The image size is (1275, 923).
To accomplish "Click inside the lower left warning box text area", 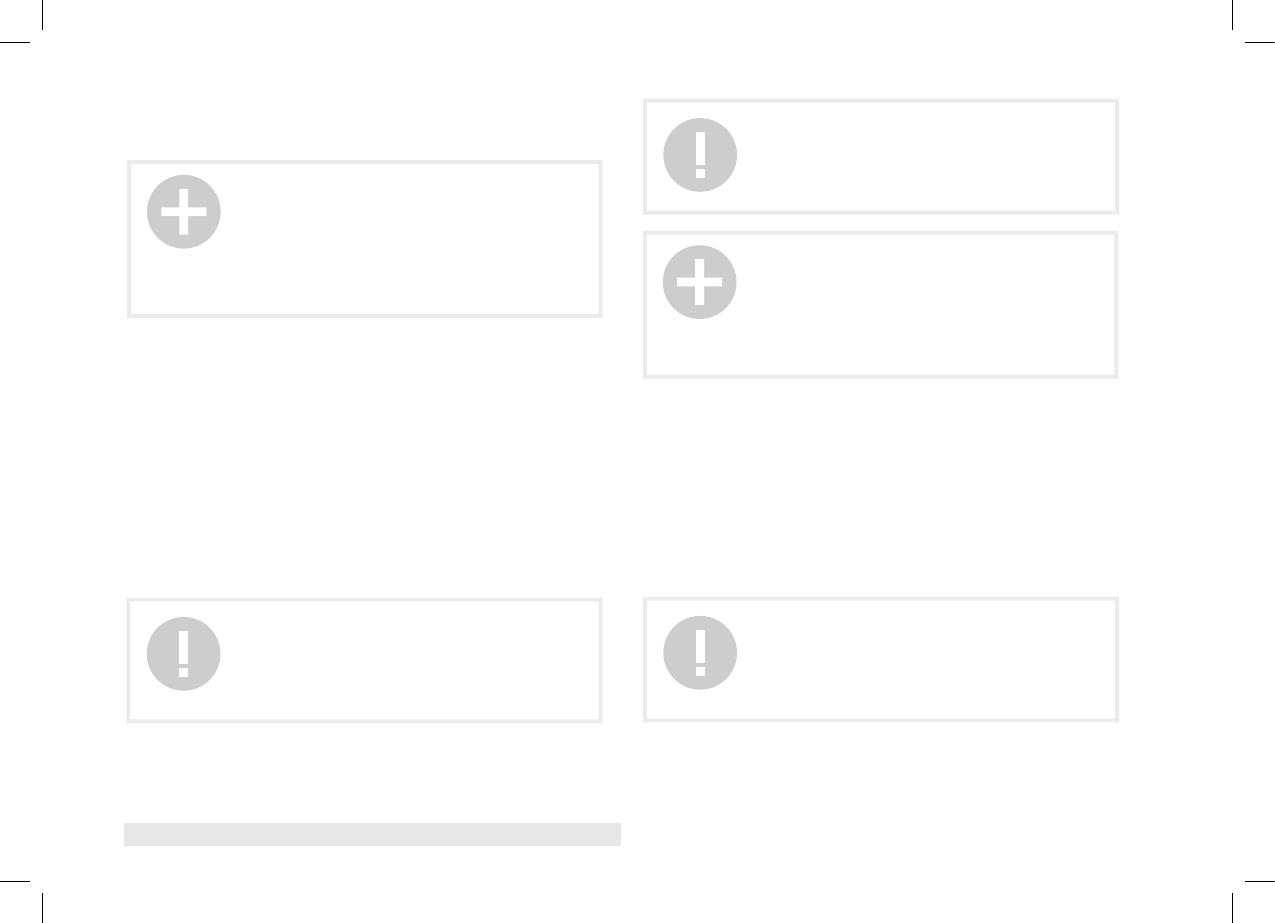I will [400, 660].
